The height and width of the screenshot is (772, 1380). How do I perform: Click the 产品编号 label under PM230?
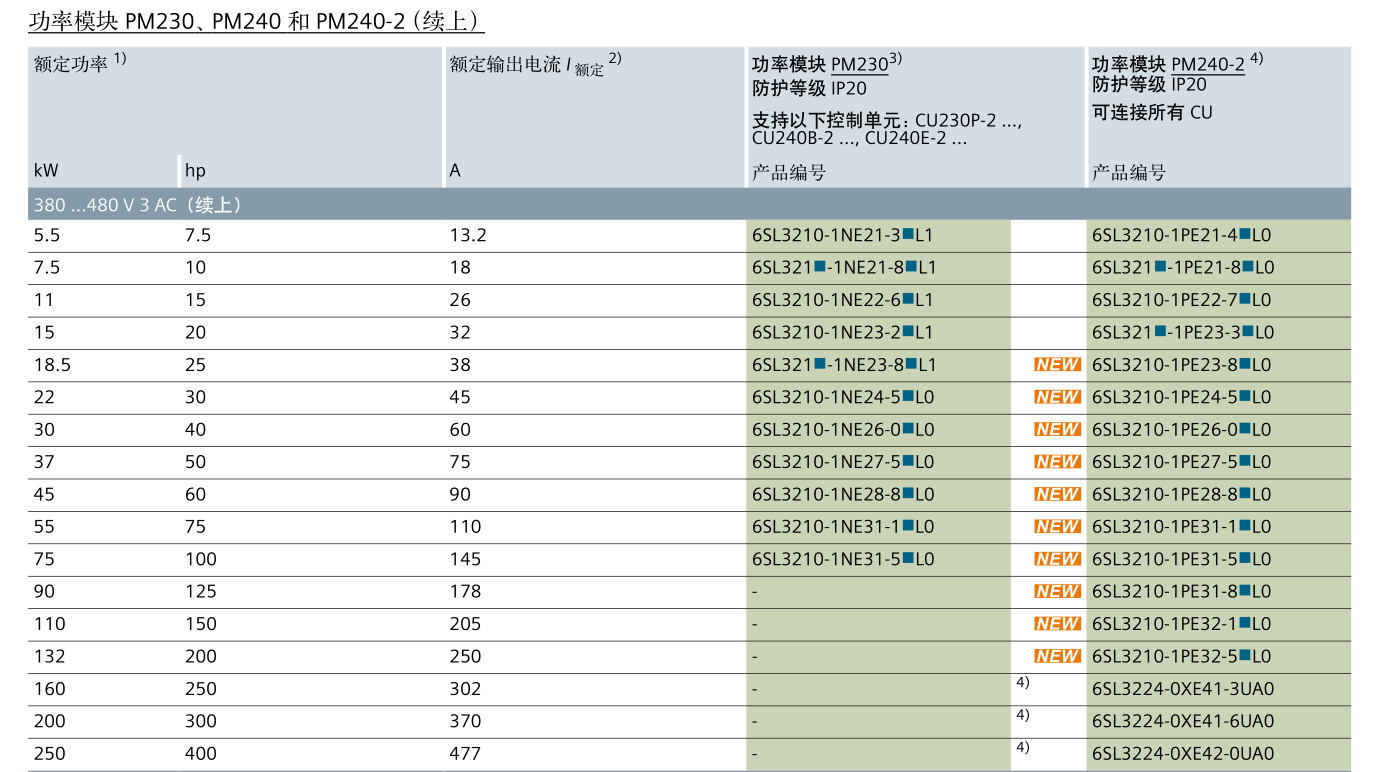click(788, 173)
